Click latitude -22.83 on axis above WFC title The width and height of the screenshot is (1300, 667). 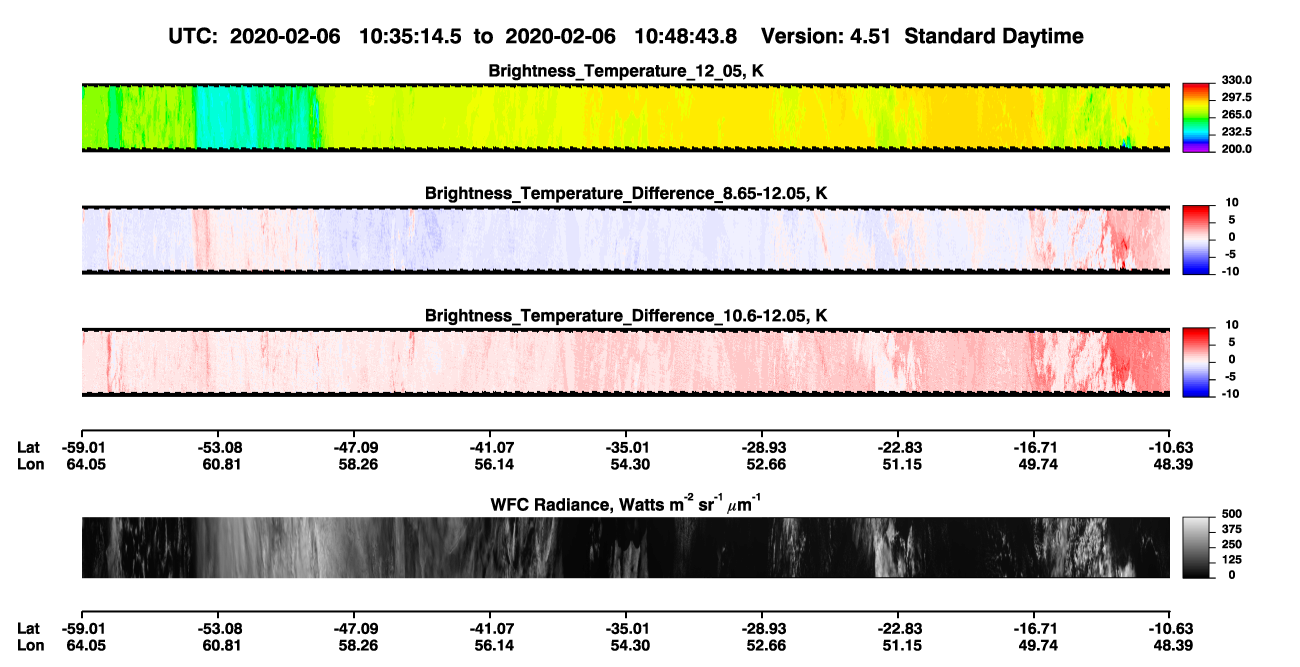(898, 447)
